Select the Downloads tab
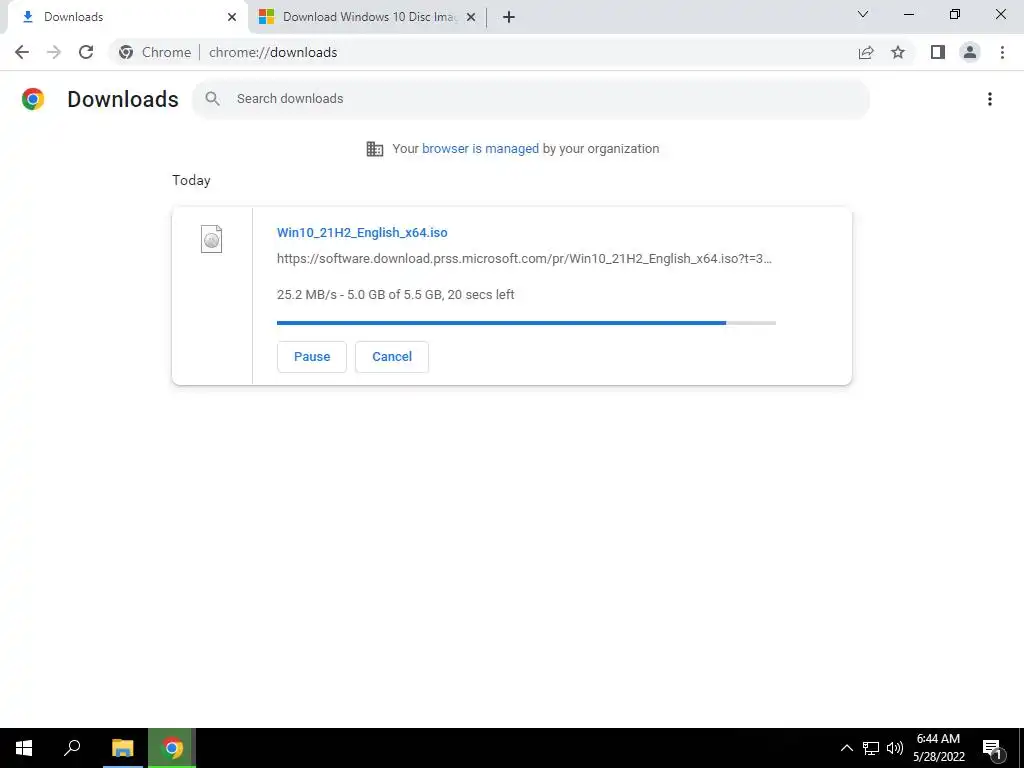Viewport: 1024px width, 768px height. point(127,17)
